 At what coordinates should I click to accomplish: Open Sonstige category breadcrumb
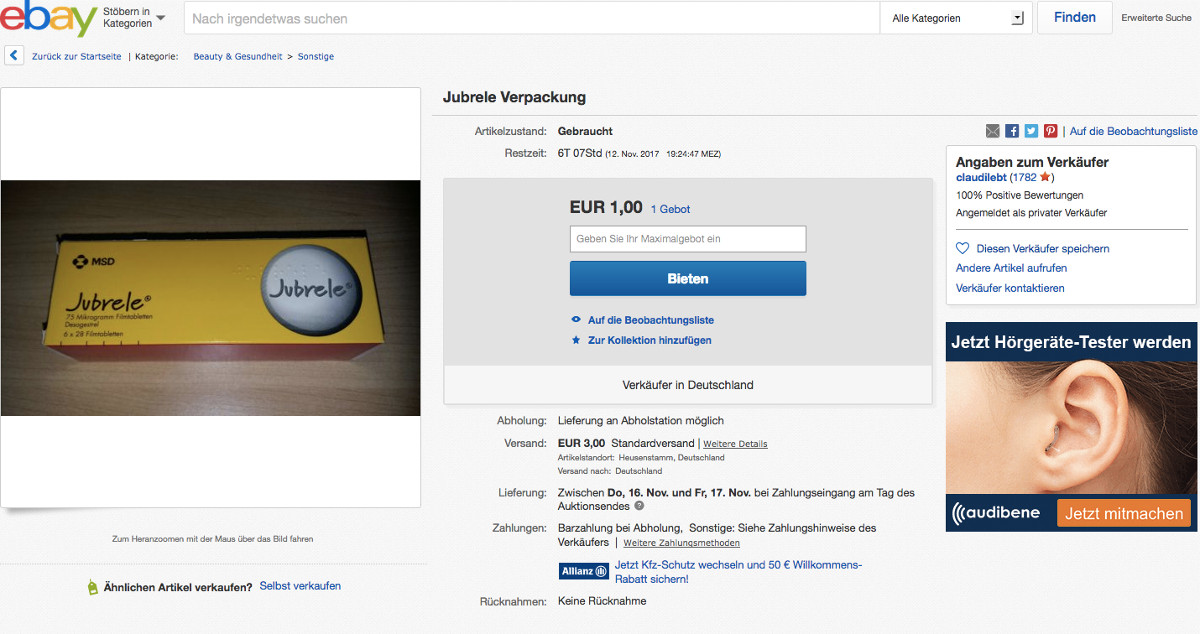[x=316, y=57]
